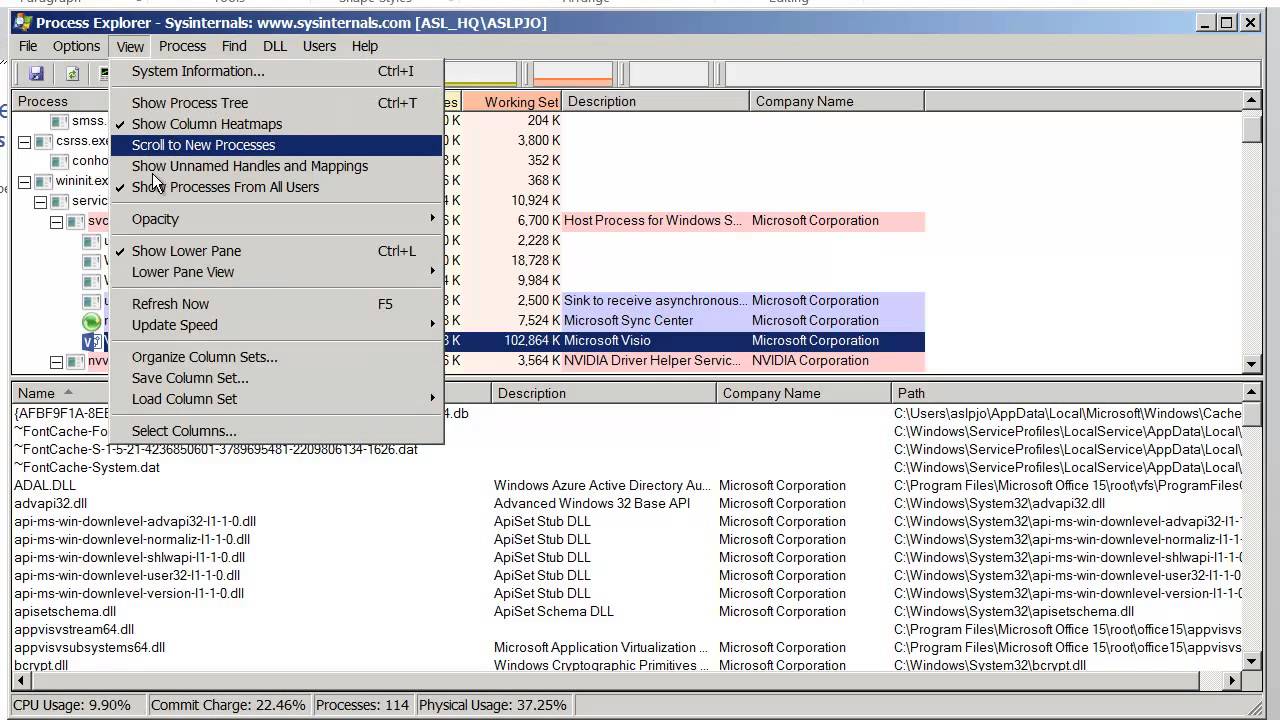Open the Update Speed submenu

coord(276,325)
